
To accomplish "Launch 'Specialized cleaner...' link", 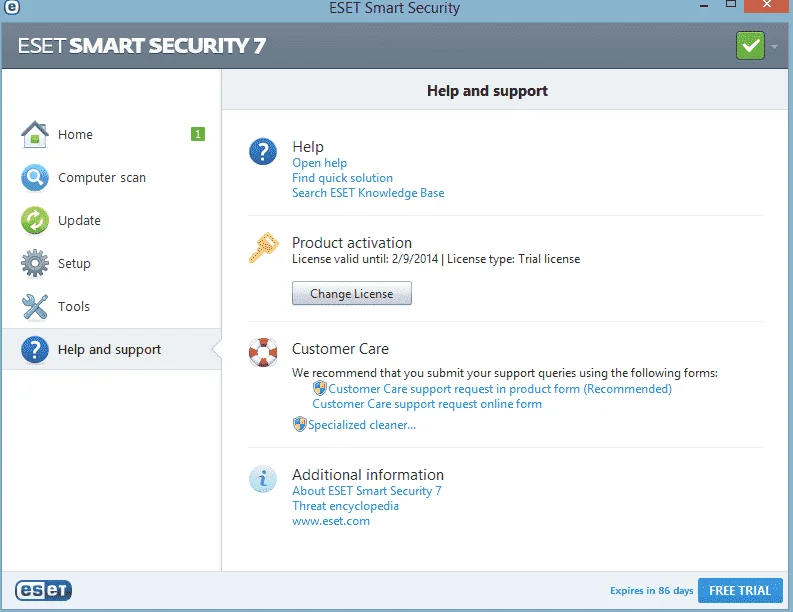I will [x=362, y=425].
